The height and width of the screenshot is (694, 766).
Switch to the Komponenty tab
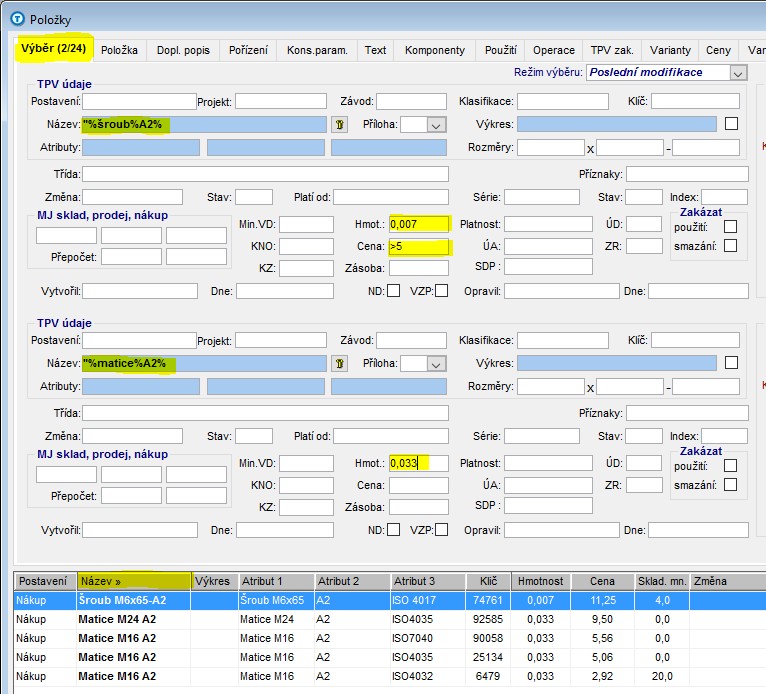pyautogui.click(x=435, y=50)
